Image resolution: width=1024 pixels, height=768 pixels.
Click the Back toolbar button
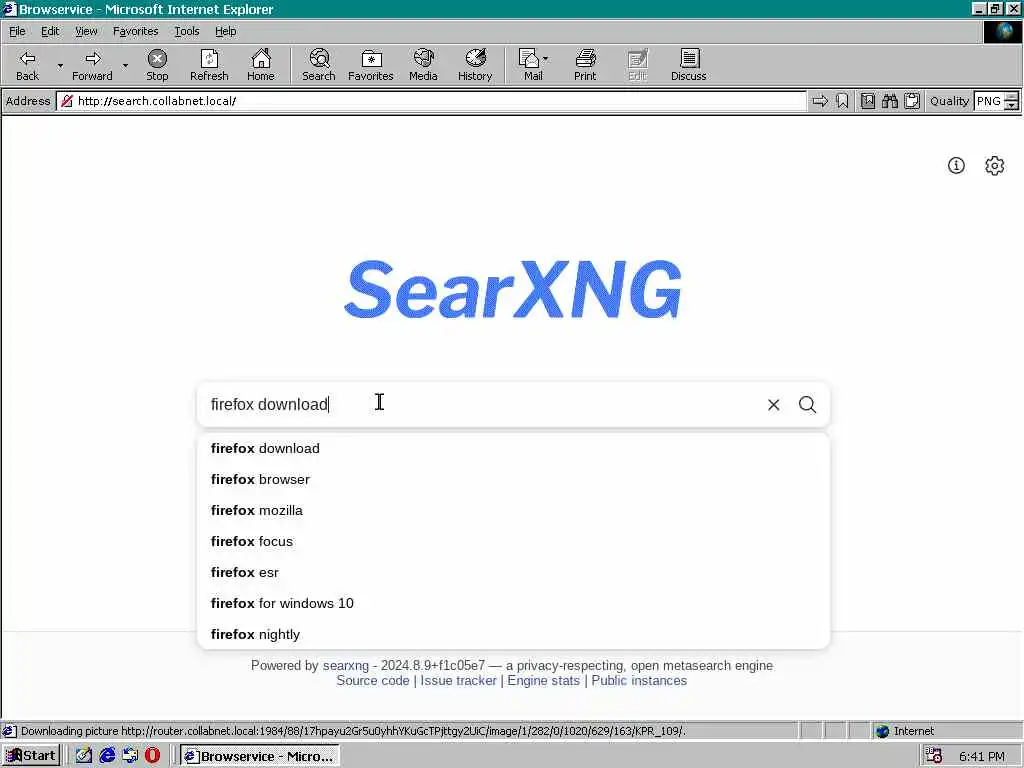tap(27, 65)
